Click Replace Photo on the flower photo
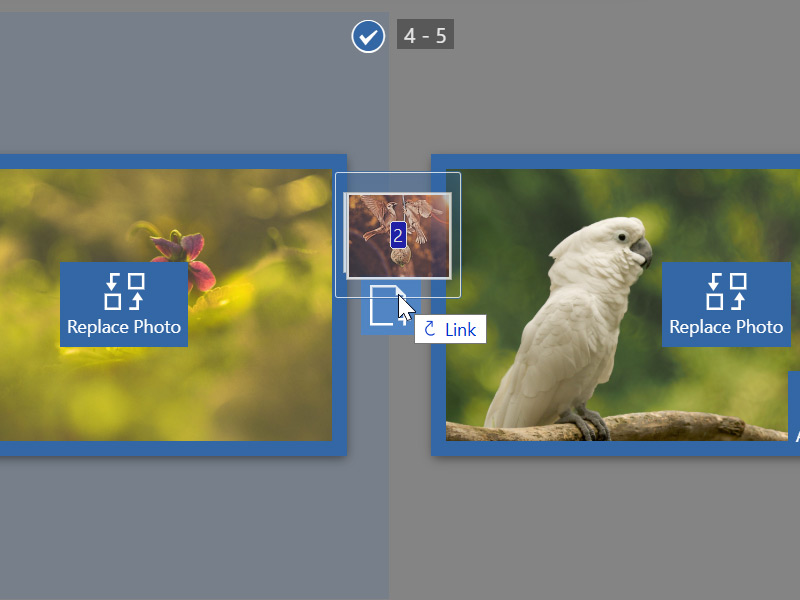The image size is (800, 600). point(124,305)
